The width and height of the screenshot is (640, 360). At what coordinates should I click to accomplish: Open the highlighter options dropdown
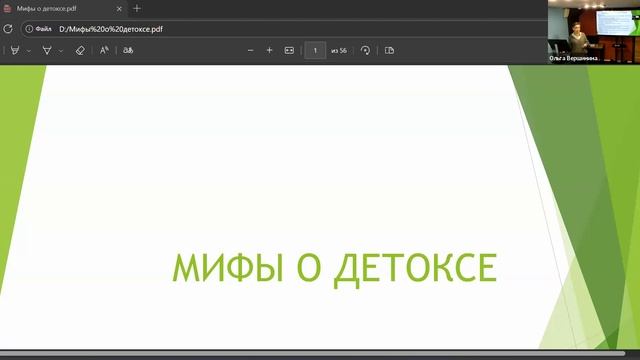tap(29, 51)
